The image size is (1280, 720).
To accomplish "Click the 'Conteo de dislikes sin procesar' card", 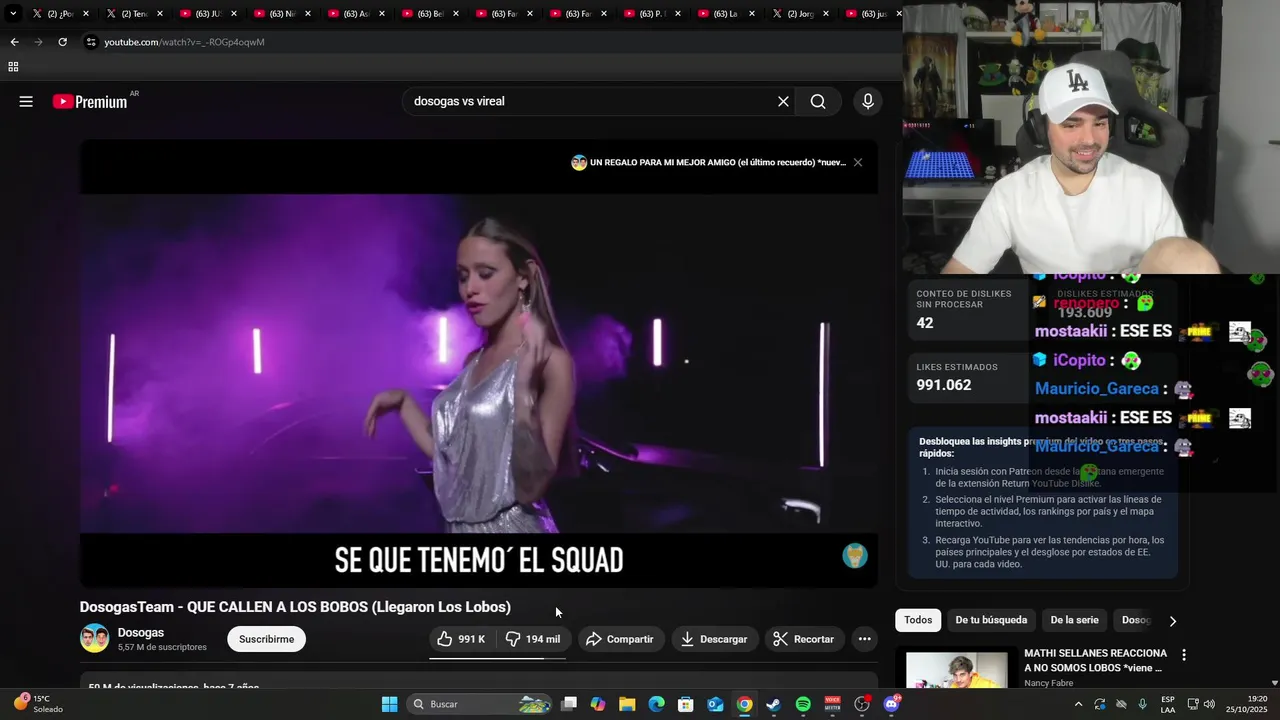I will pyautogui.click(x=968, y=310).
